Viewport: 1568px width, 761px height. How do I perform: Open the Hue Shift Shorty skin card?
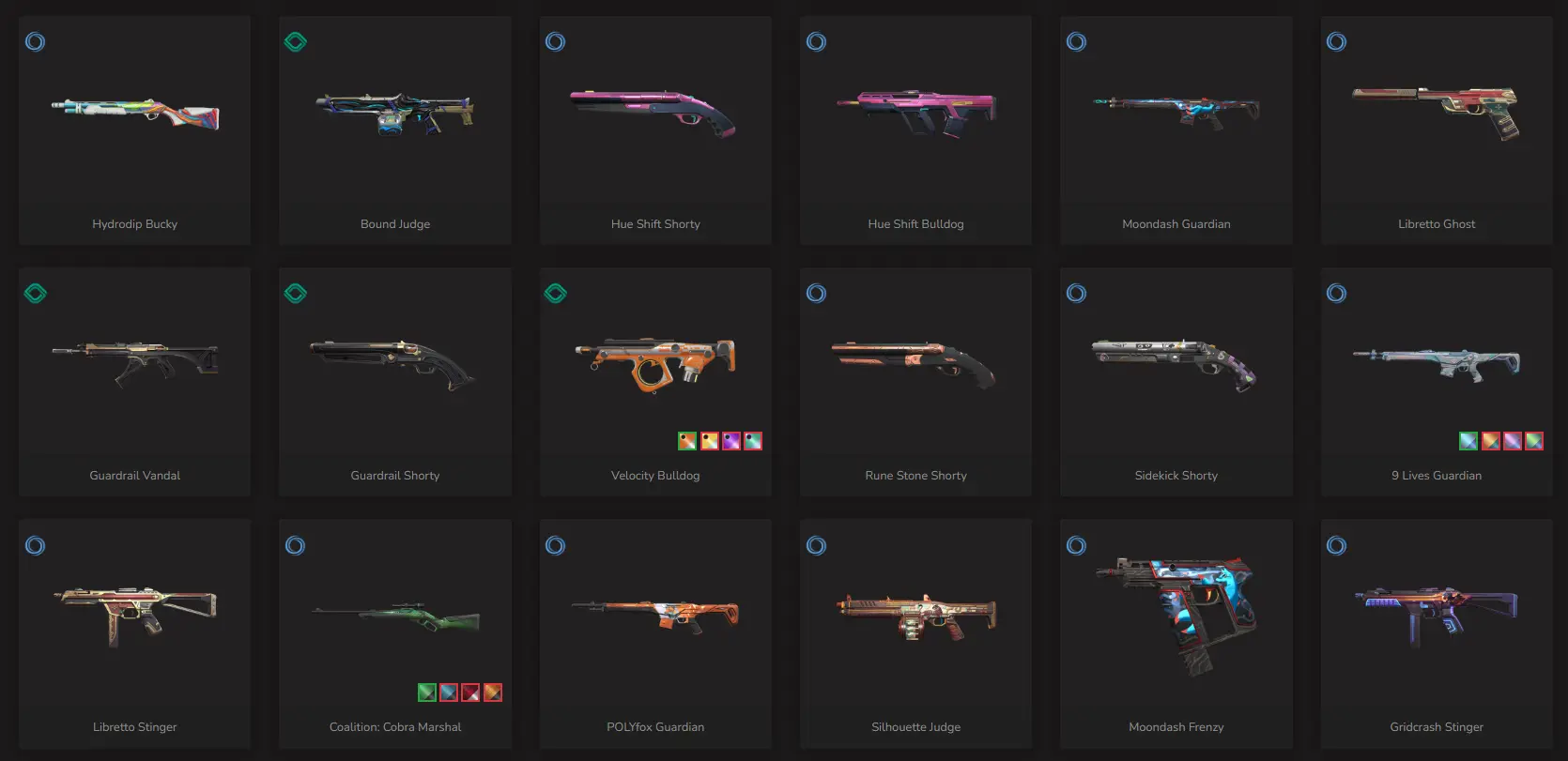655,130
